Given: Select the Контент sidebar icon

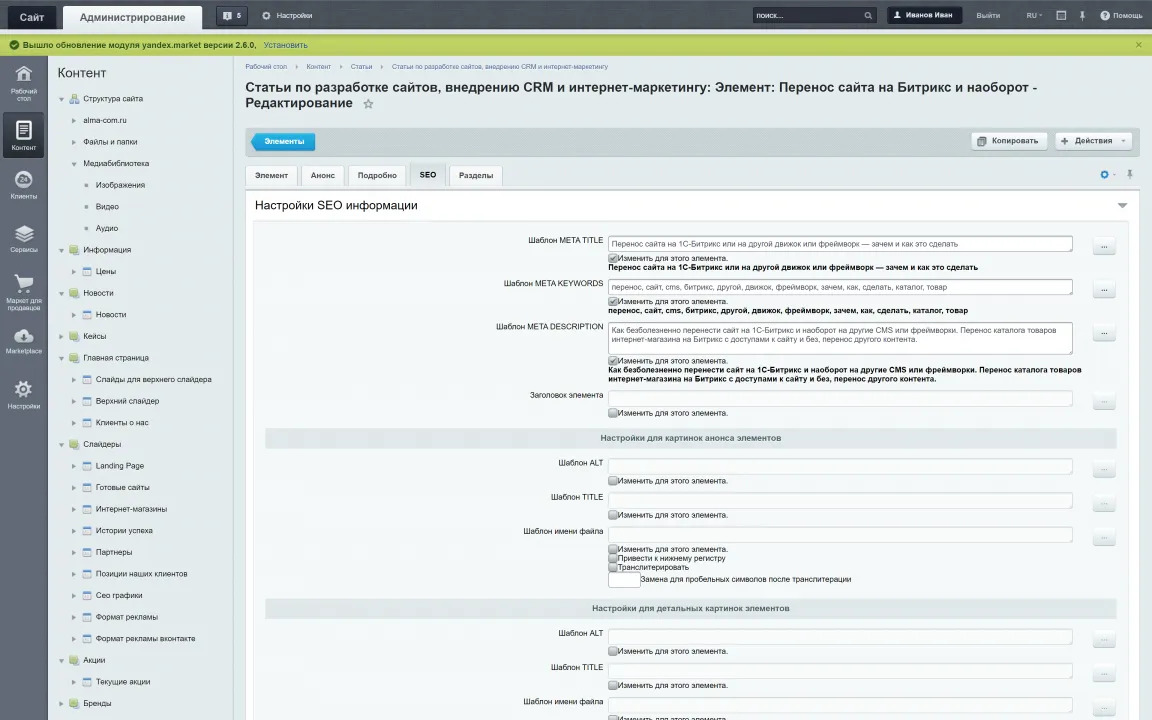Looking at the screenshot, I should 24,135.
